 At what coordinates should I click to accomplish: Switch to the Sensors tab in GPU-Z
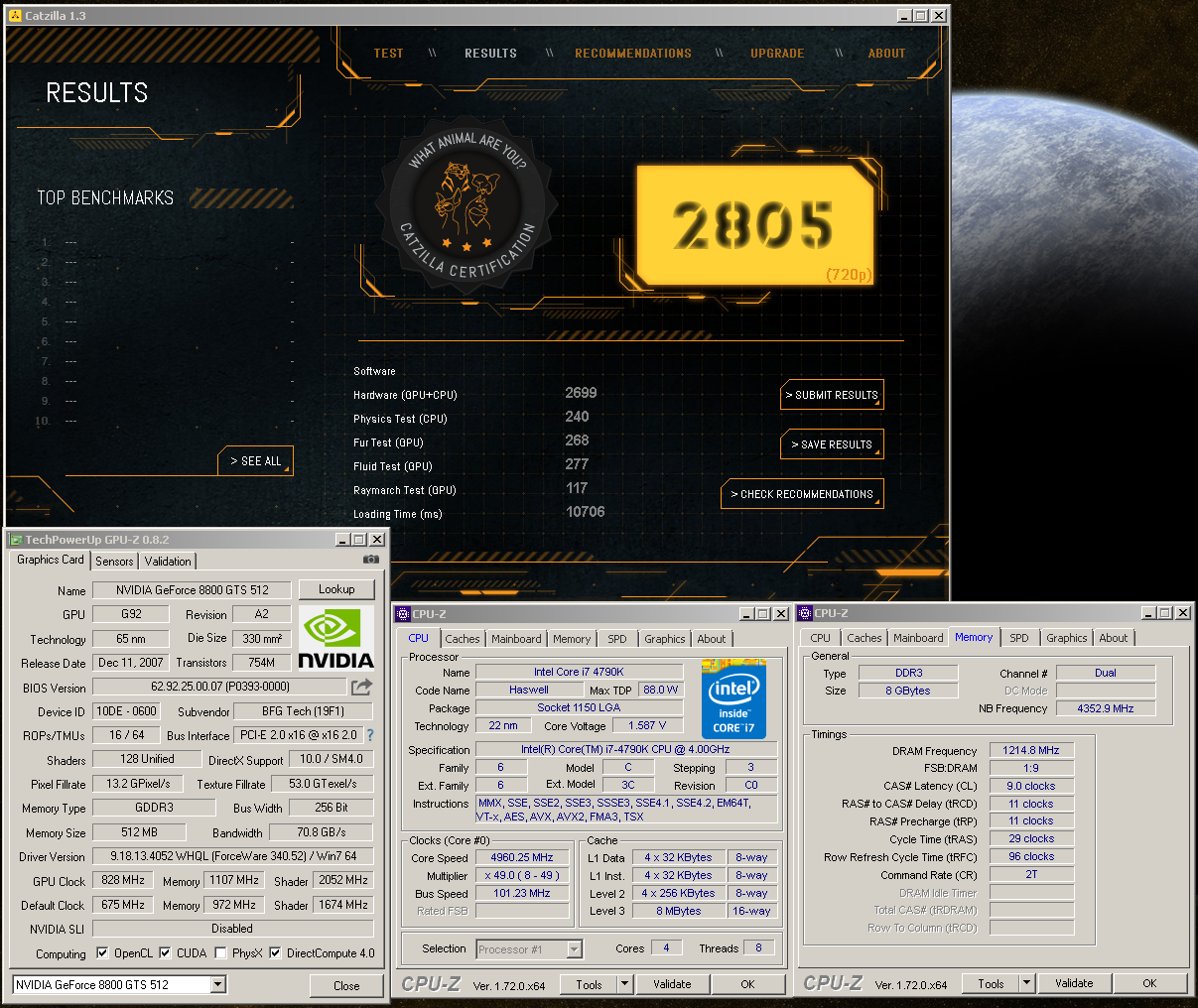pyautogui.click(x=114, y=562)
